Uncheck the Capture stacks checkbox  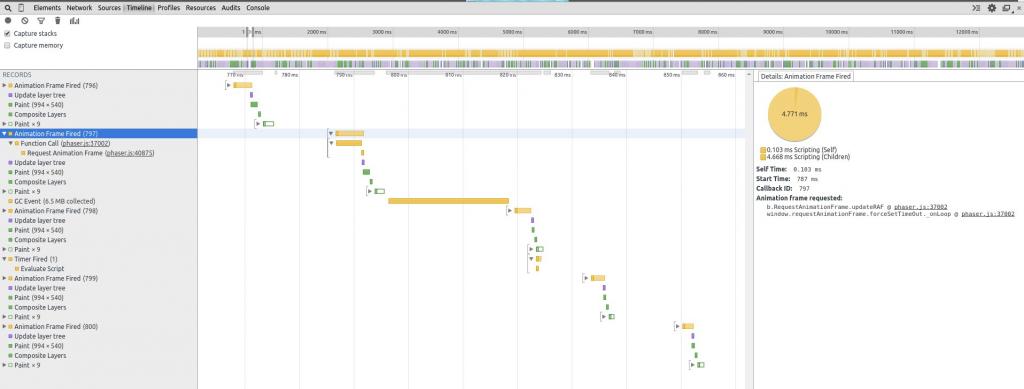pyautogui.click(x=7, y=33)
